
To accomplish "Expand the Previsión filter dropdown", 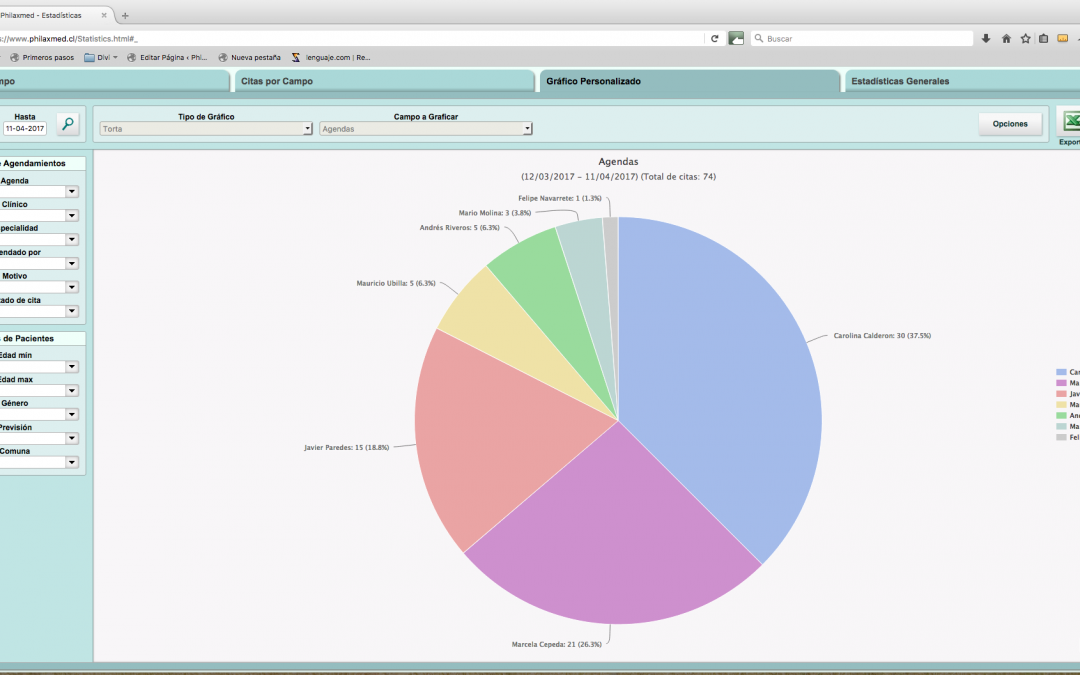I will (72, 438).
